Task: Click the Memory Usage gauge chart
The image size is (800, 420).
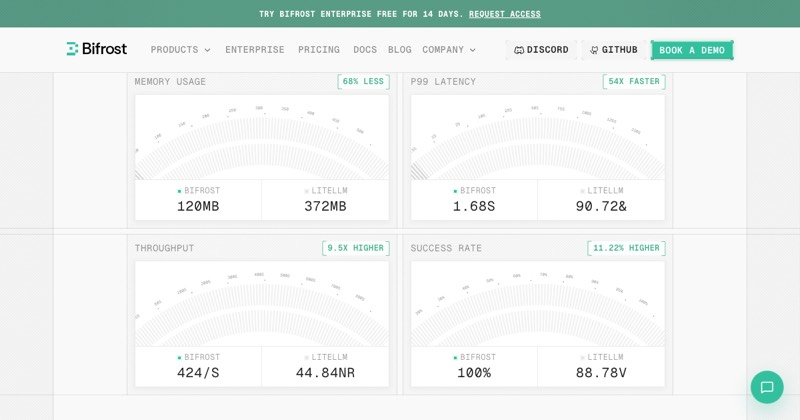Action: click(x=262, y=137)
